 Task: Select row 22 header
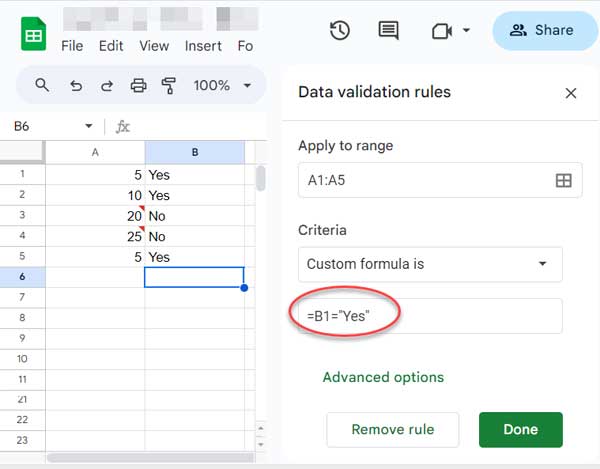[x=22, y=420]
